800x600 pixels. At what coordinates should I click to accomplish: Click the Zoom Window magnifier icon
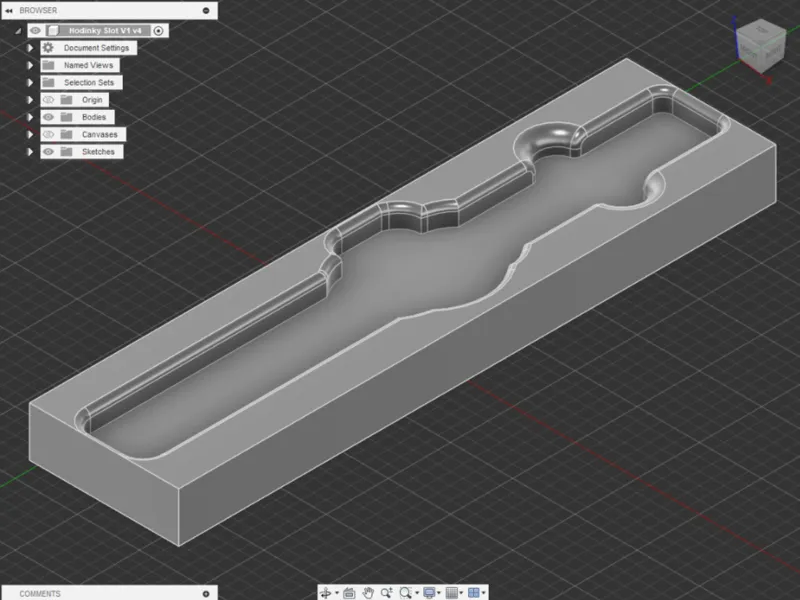coord(405,592)
